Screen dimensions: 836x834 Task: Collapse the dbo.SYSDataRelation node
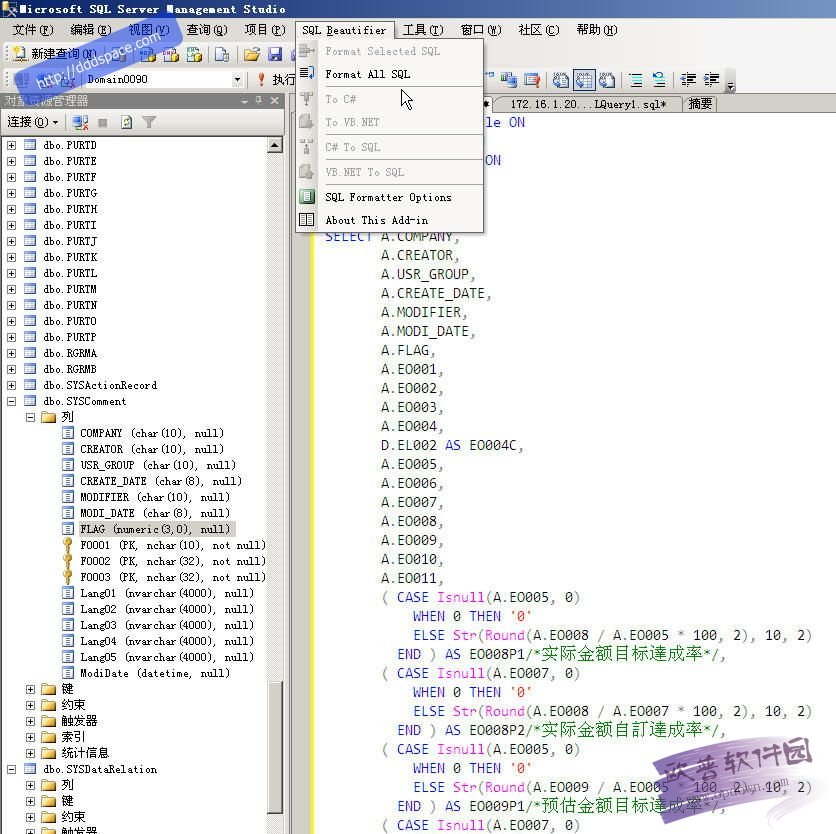coord(11,769)
